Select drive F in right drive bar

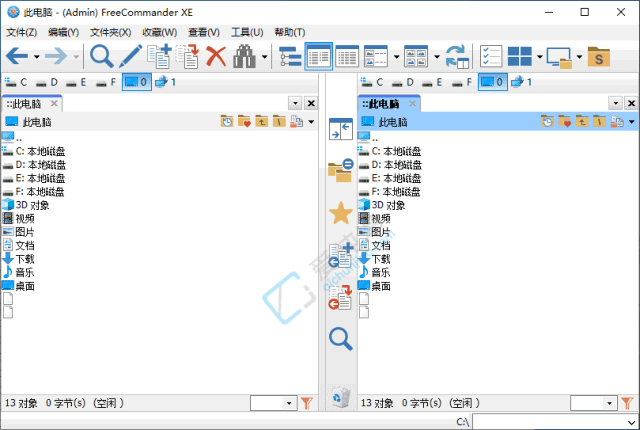pos(462,82)
